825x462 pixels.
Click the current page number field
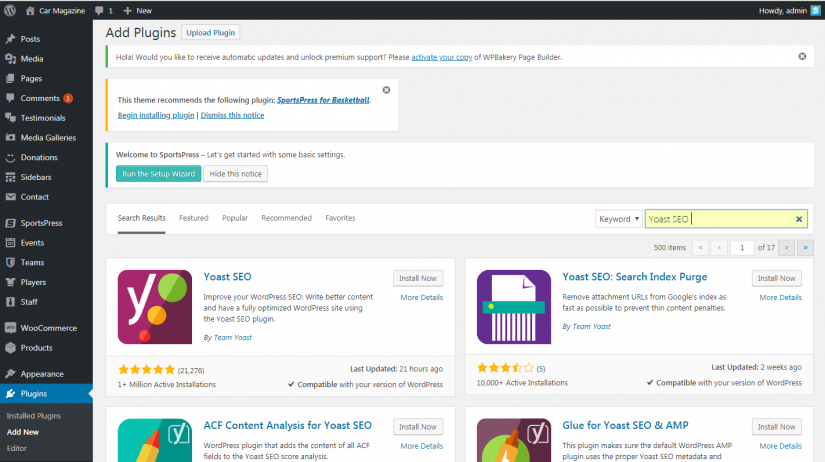coord(742,247)
